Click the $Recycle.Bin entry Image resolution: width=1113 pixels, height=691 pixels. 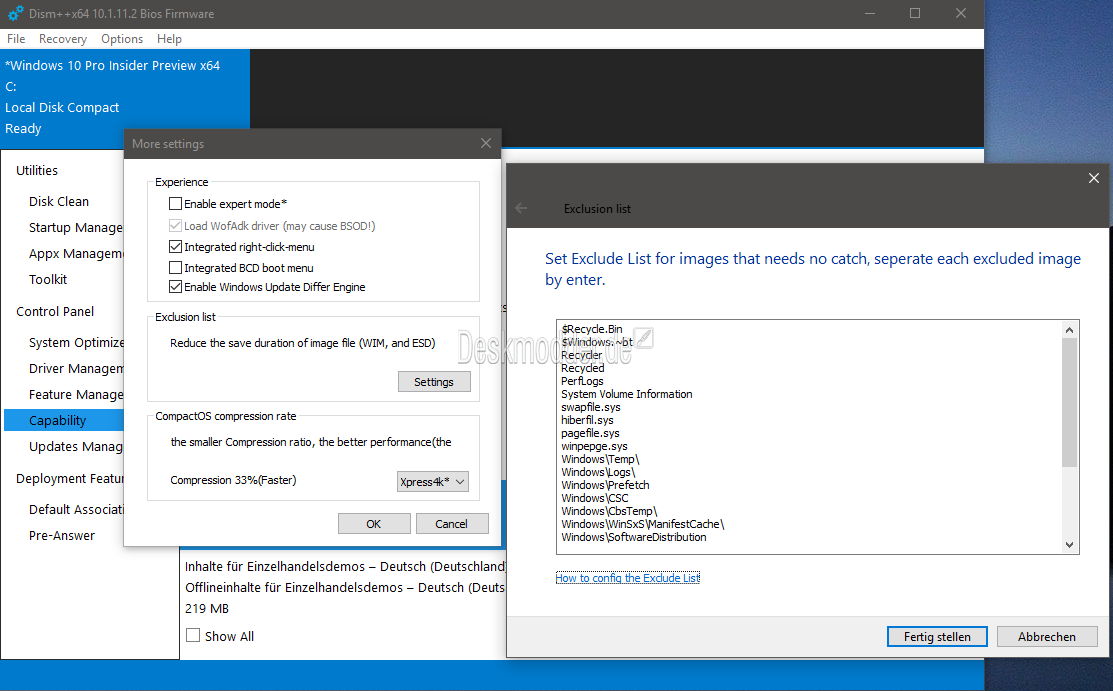click(x=591, y=329)
